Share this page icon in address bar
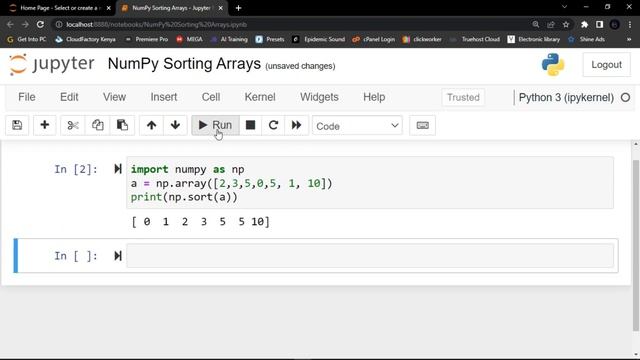640x360 pixels. click(x=551, y=24)
